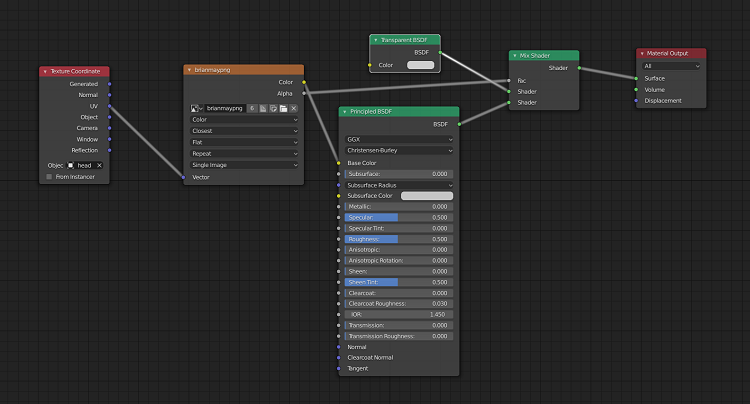Enable the From Instancer checkbox
The height and width of the screenshot is (404, 750).
(x=48, y=177)
